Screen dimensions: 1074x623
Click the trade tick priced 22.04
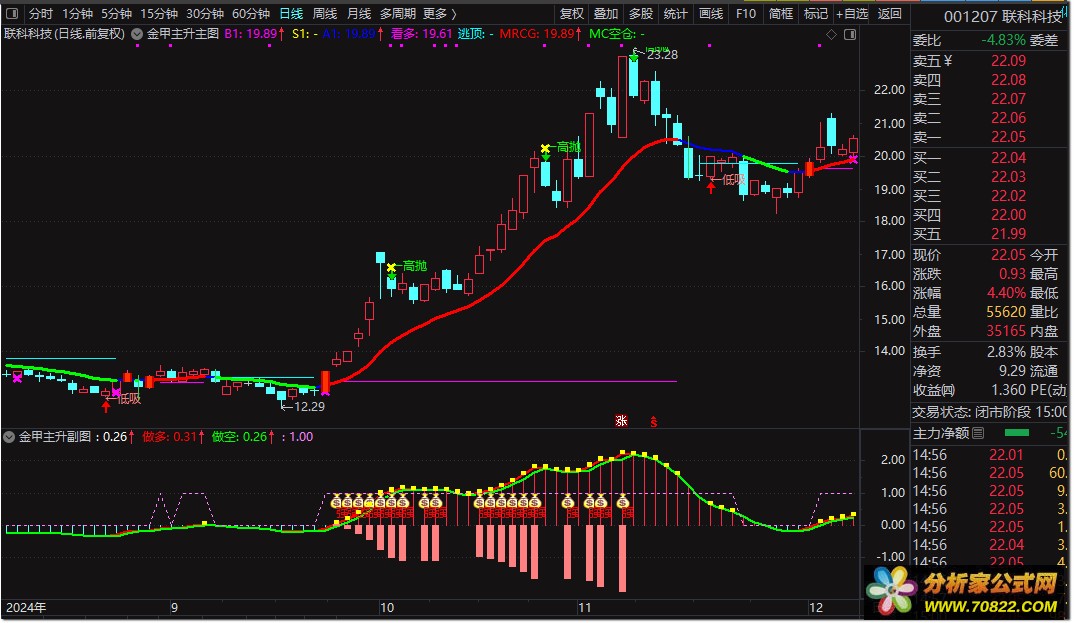[x=1006, y=545]
